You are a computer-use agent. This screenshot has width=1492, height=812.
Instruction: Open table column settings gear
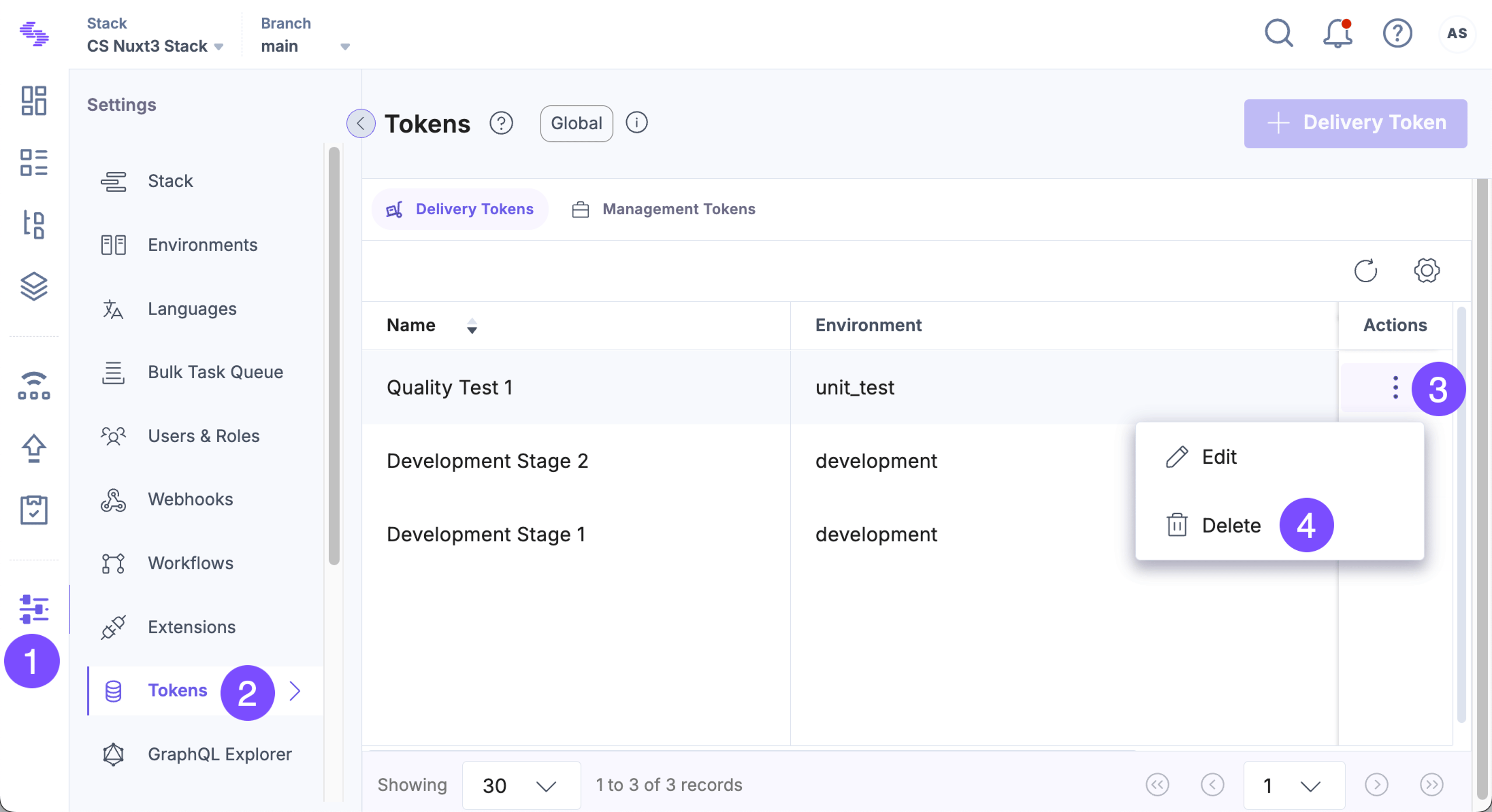[x=1427, y=270]
